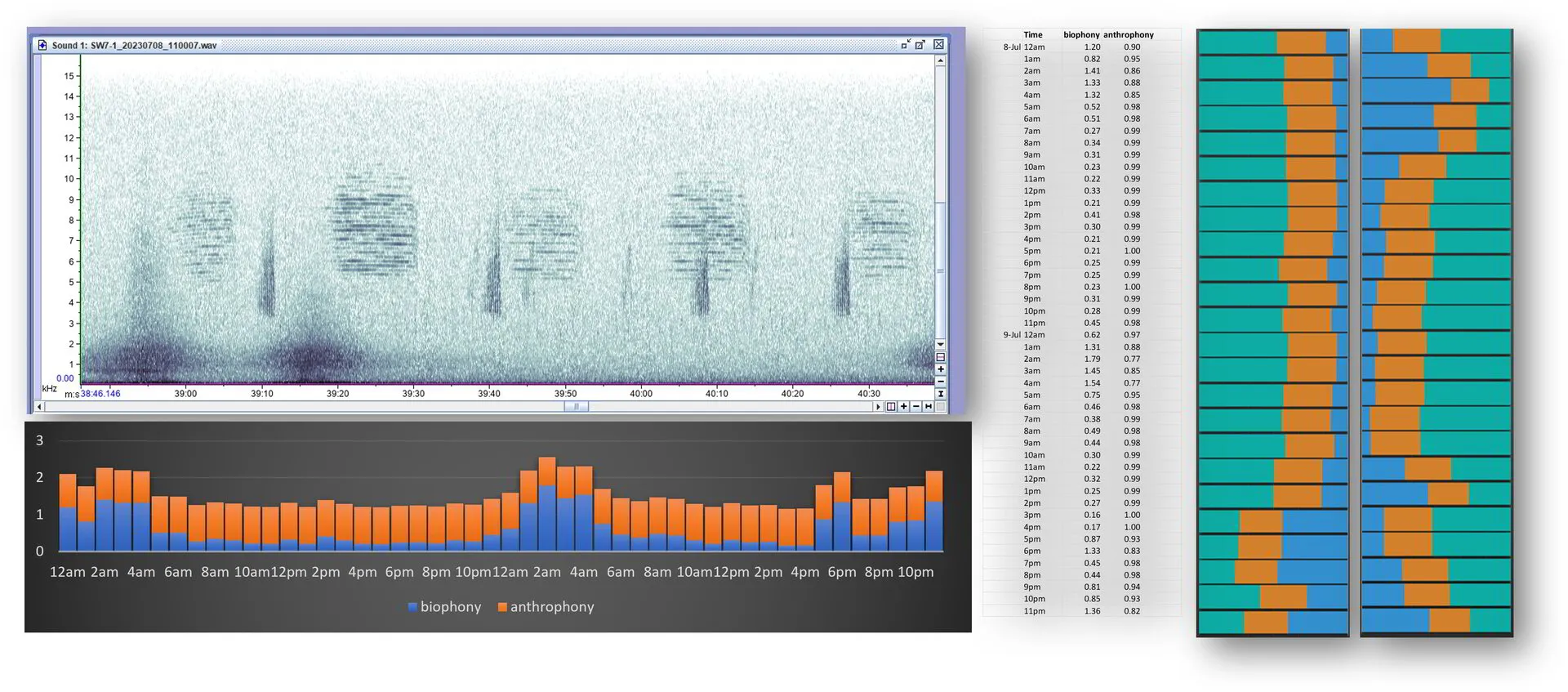Zoom time axis to selection
This screenshot has height=692, width=1568.
coord(891,406)
